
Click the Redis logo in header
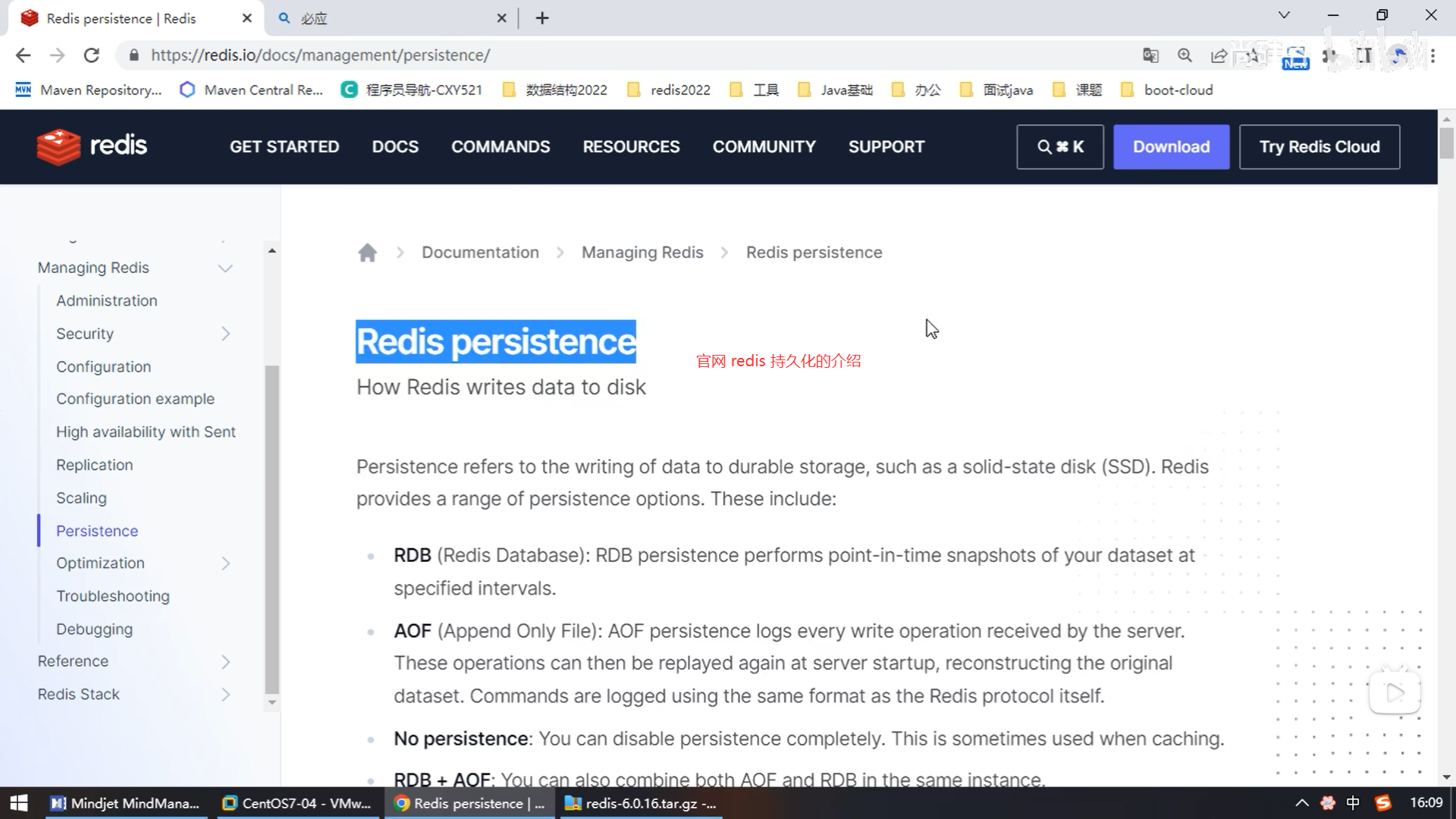[92, 146]
